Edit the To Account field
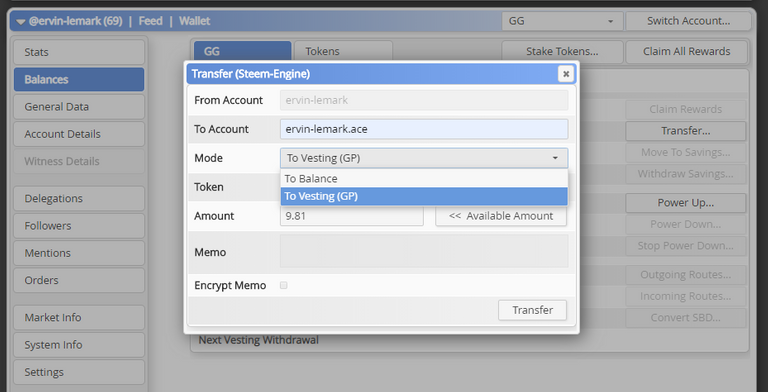 424,129
